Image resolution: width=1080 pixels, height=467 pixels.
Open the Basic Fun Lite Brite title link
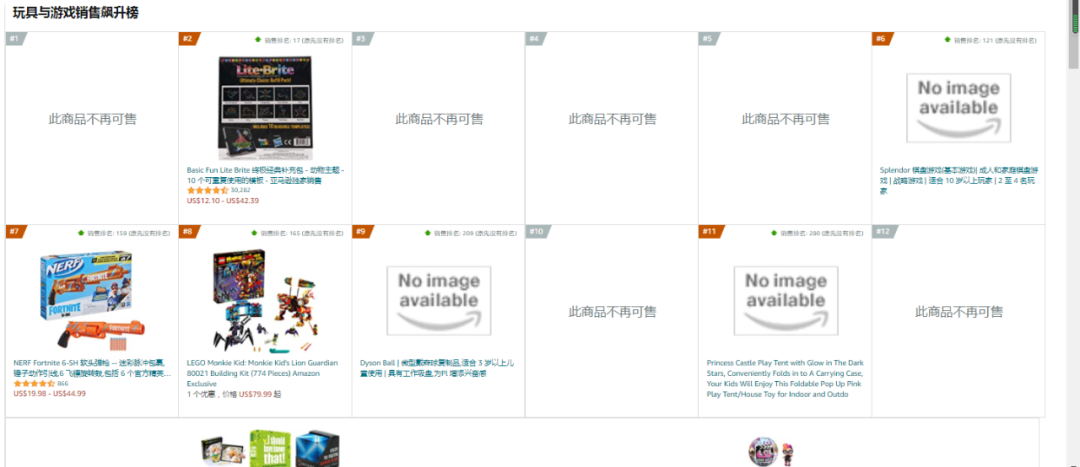point(265,175)
